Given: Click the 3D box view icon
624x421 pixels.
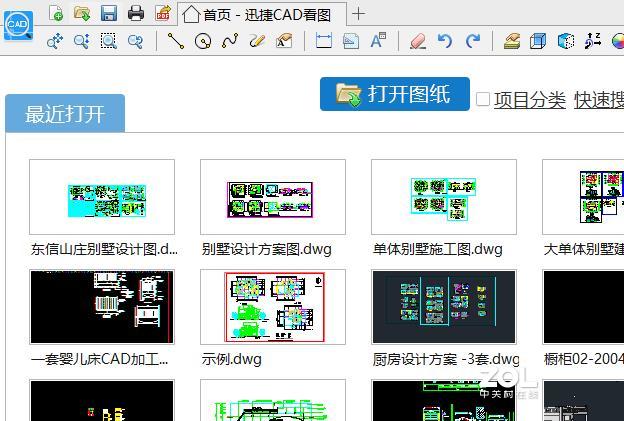Looking at the screenshot, I should [x=538, y=41].
